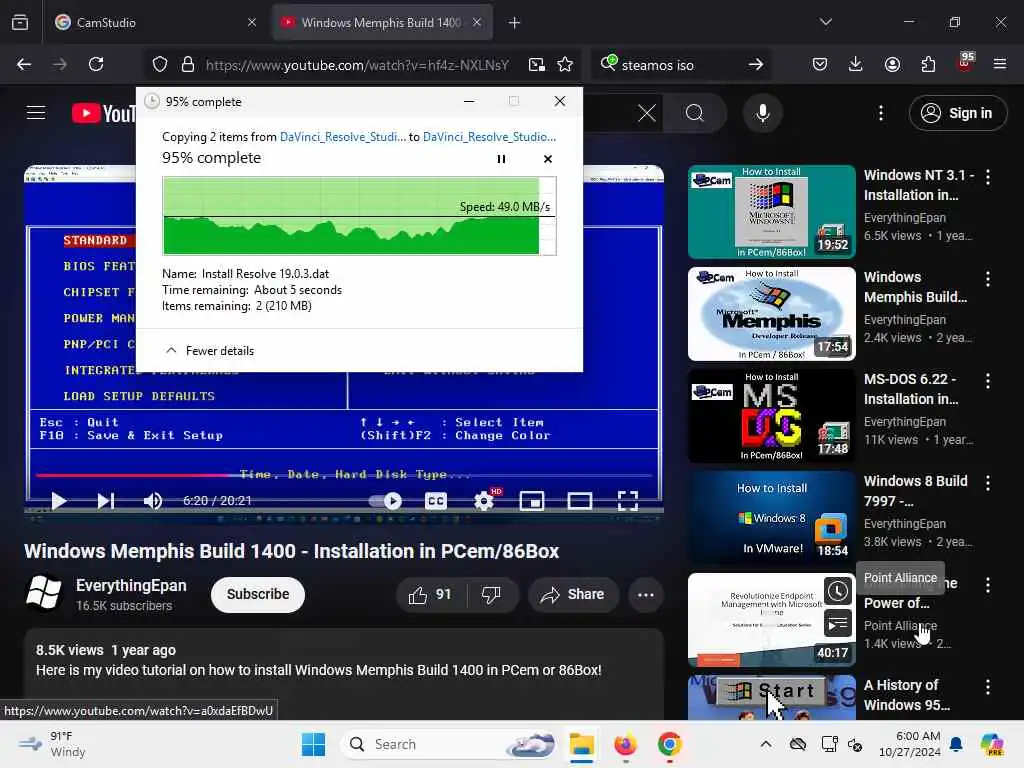Screen dimensions: 1024x768
Task: Enter fullscreen video mode
Action: [x=628, y=501]
